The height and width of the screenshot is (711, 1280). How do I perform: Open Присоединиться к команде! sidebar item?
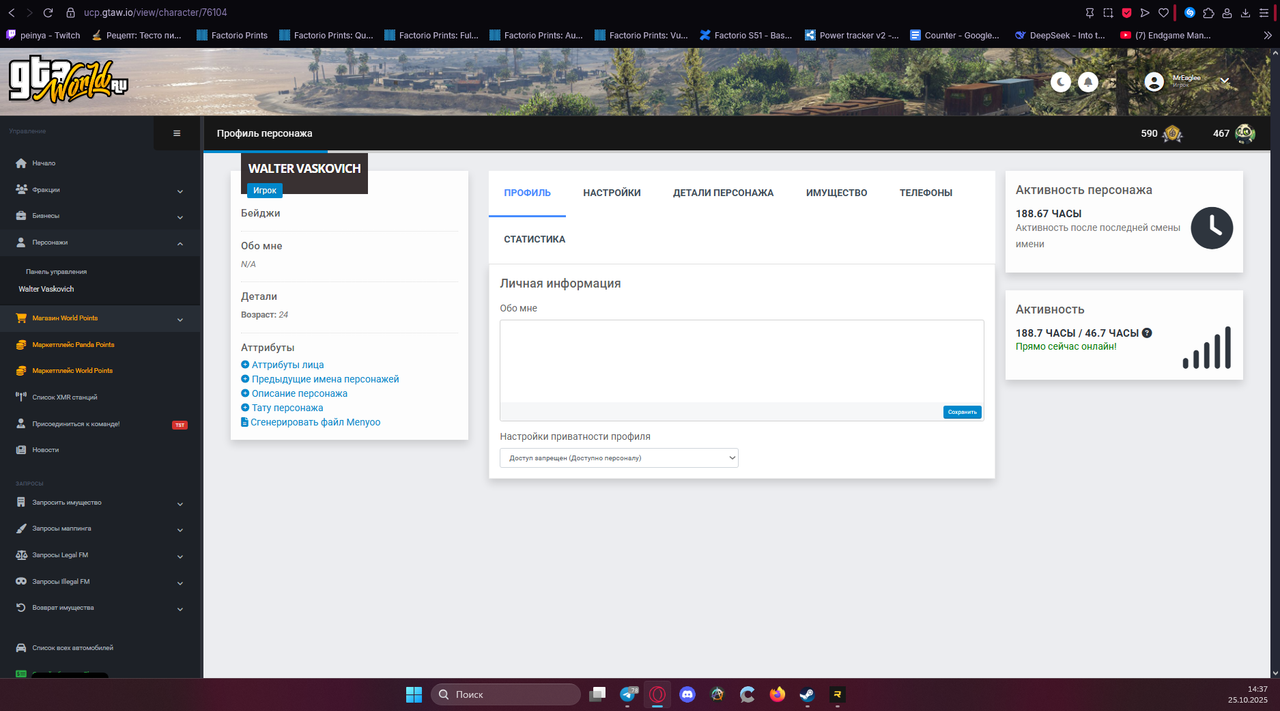click(75, 424)
